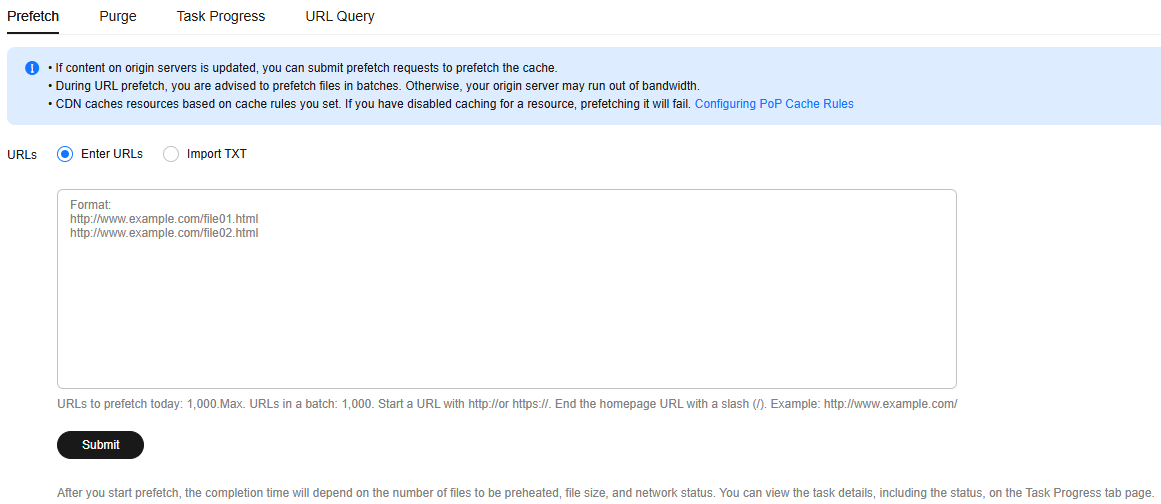Click the URLs to prefetch today hint
This screenshot has width=1161, height=504.
(x=507, y=404)
